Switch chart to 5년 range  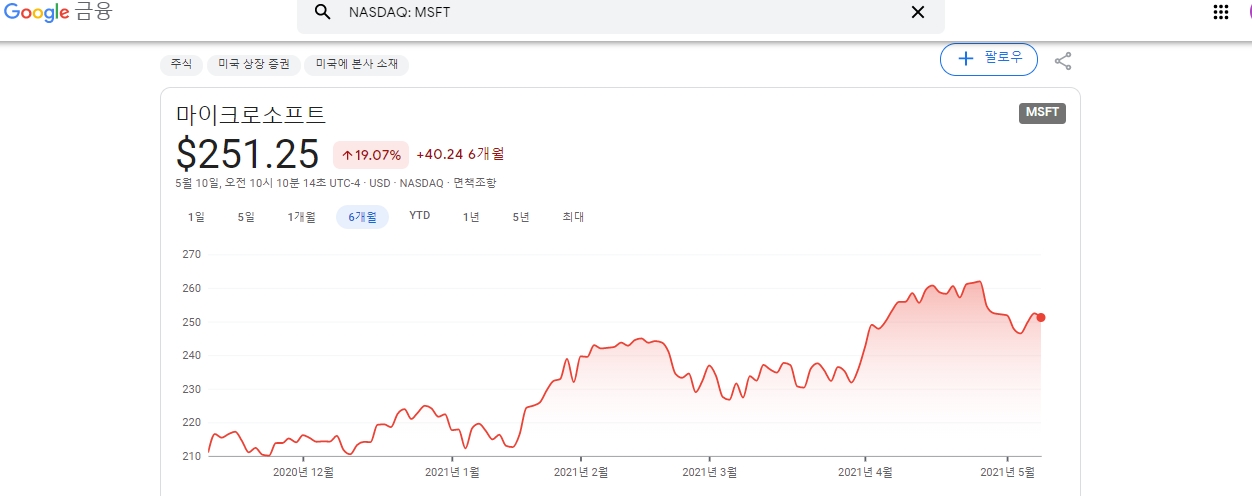pos(521,217)
